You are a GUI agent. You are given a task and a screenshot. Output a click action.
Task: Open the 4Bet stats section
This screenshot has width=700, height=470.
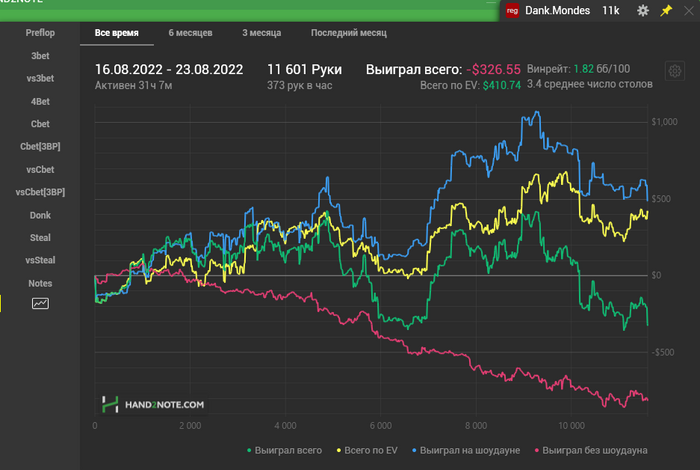point(40,101)
